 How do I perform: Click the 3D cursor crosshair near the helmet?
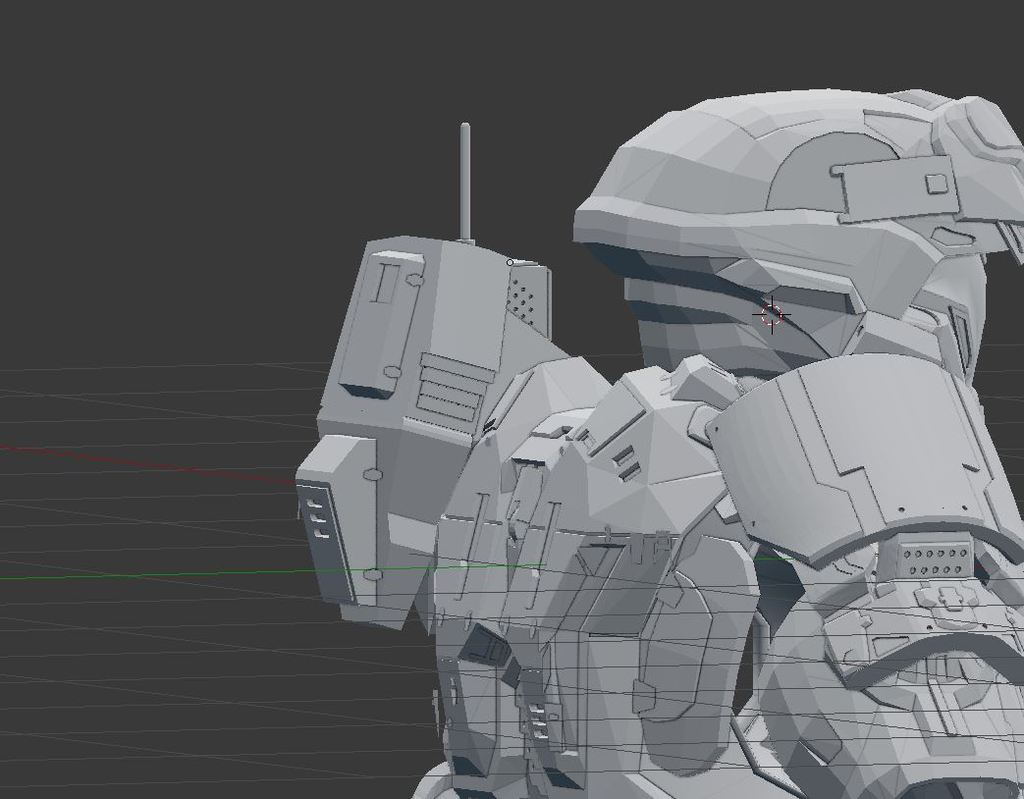[x=772, y=315]
